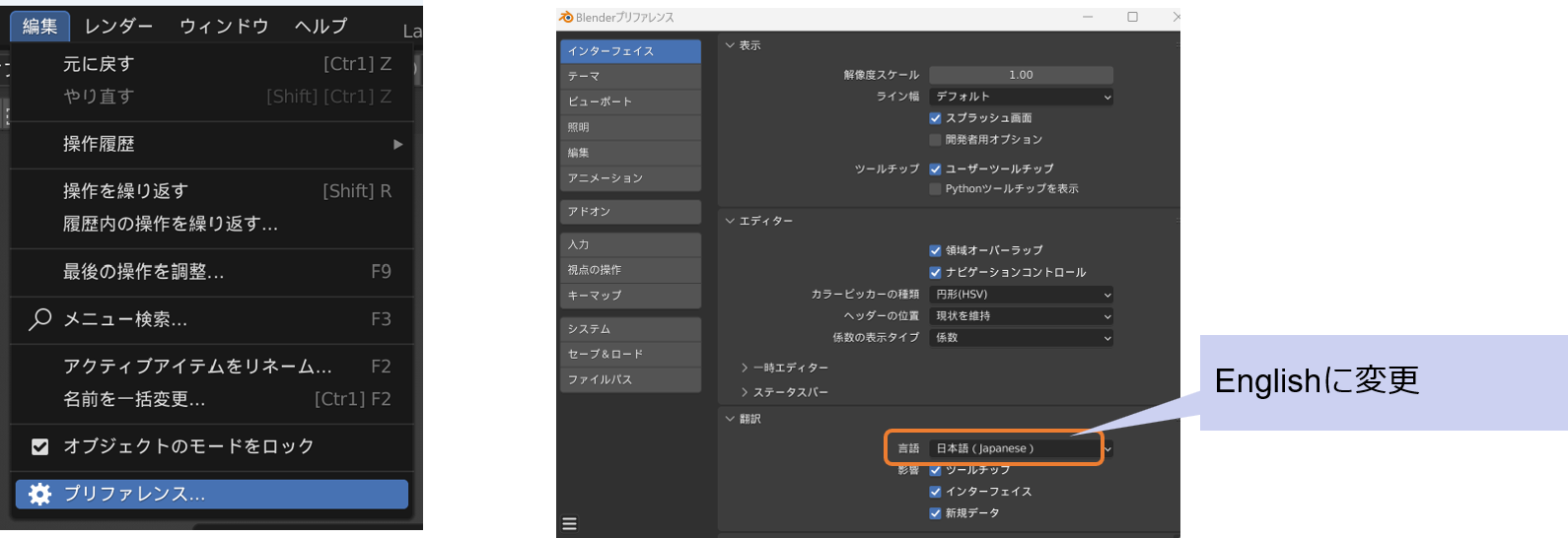The image size is (1568, 538).
Task: Open the 操作履歴 submenu arrow
Action: click(397, 144)
